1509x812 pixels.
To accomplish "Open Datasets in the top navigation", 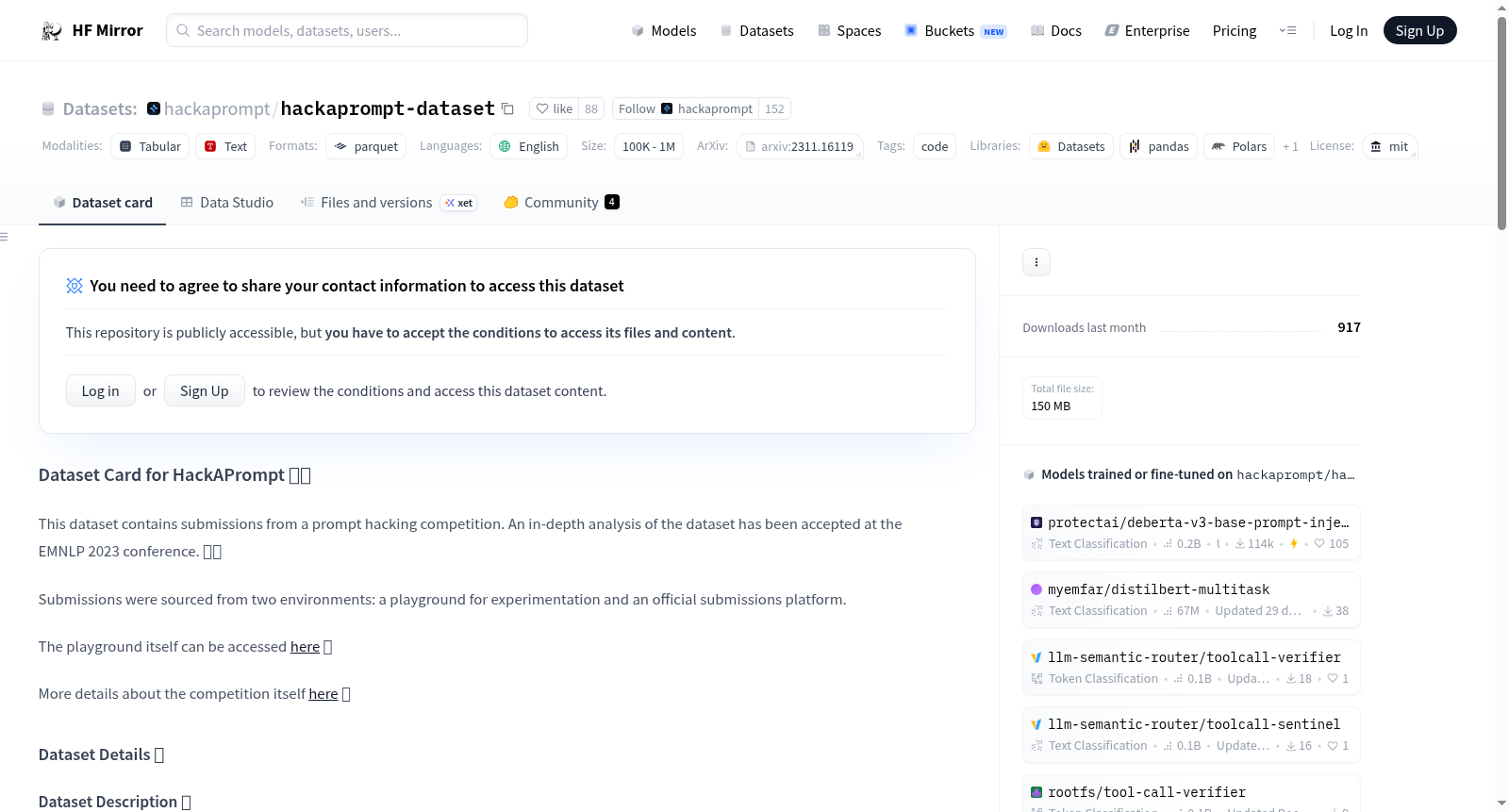I will [756, 30].
